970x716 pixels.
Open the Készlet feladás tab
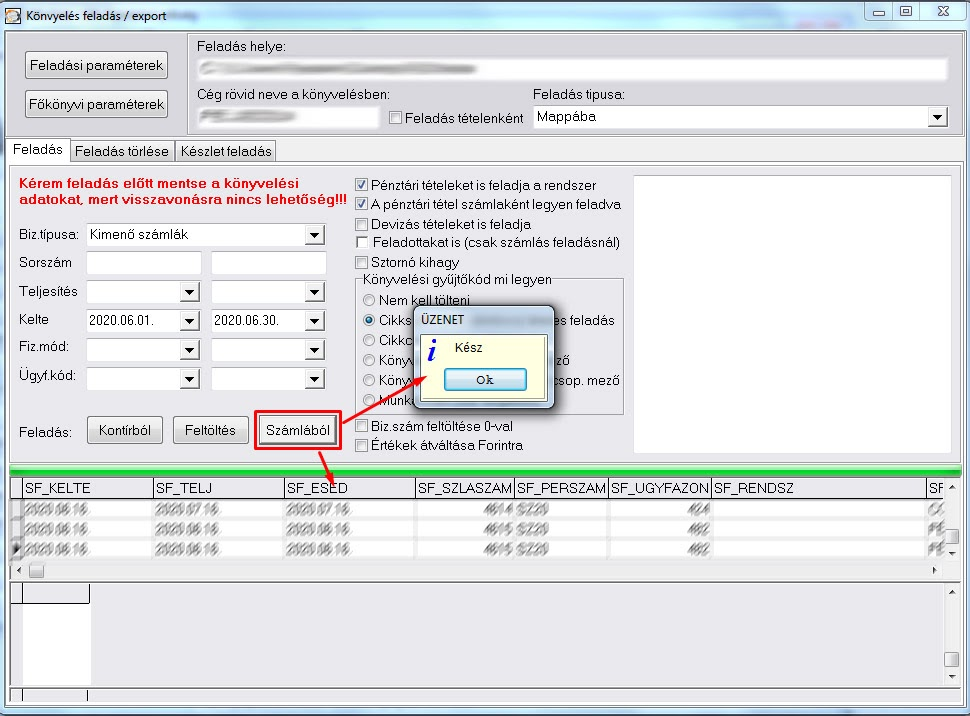point(226,151)
